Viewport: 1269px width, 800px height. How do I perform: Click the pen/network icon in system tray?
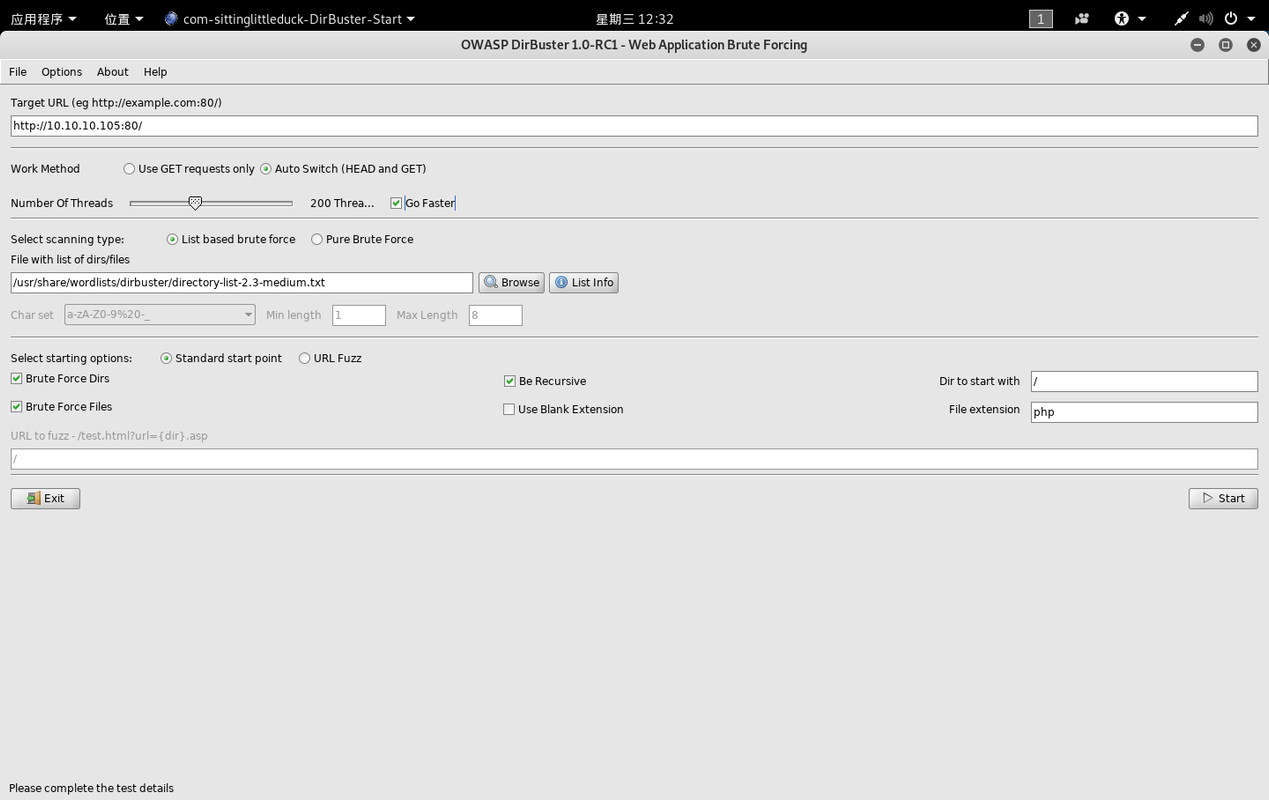click(x=1181, y=18)
